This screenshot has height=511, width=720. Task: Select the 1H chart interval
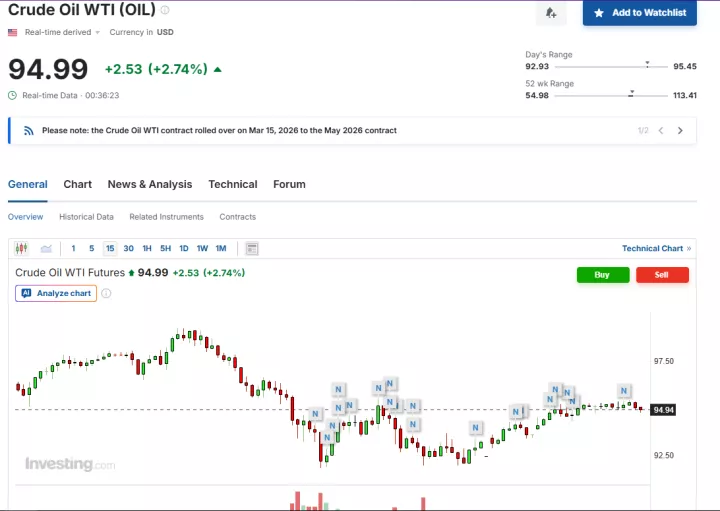[147, 248]
